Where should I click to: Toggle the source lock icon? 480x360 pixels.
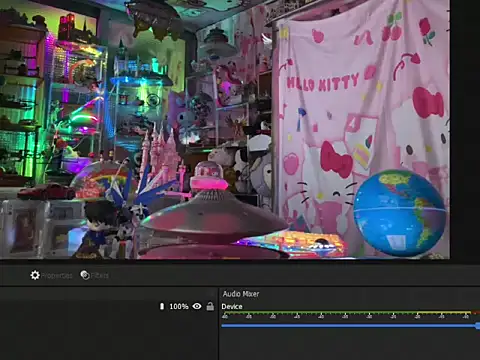(x=210, y=306)
